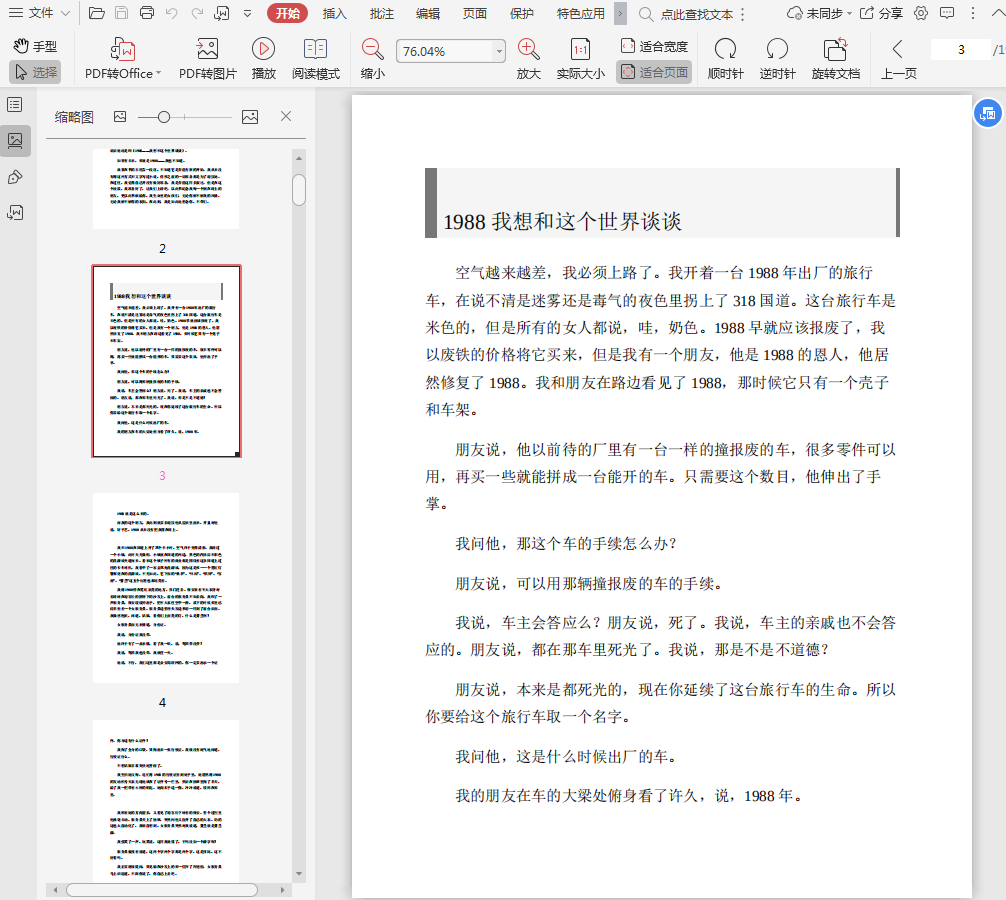The height and width of the screenshot is (900, 1006).
Task: Rotate view 顺时针 clockwise
Action: [726, 59]
